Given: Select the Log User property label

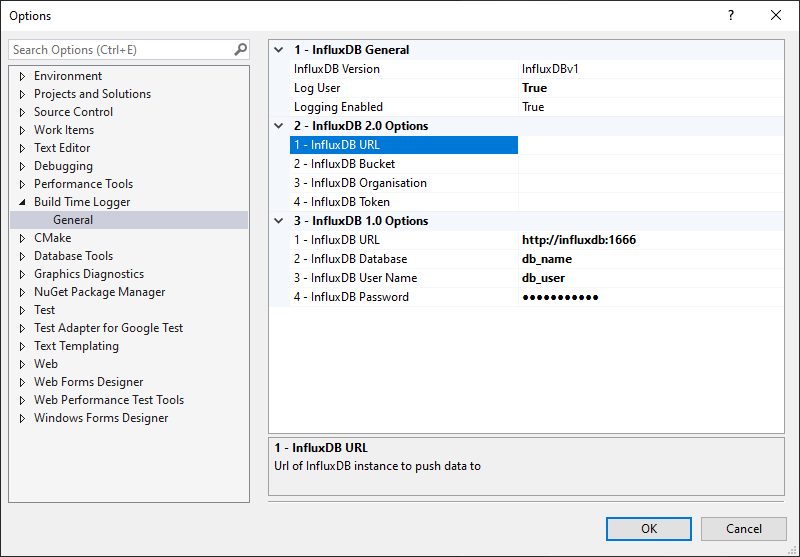Looking at the screenshot, I should tap(317, 88).
